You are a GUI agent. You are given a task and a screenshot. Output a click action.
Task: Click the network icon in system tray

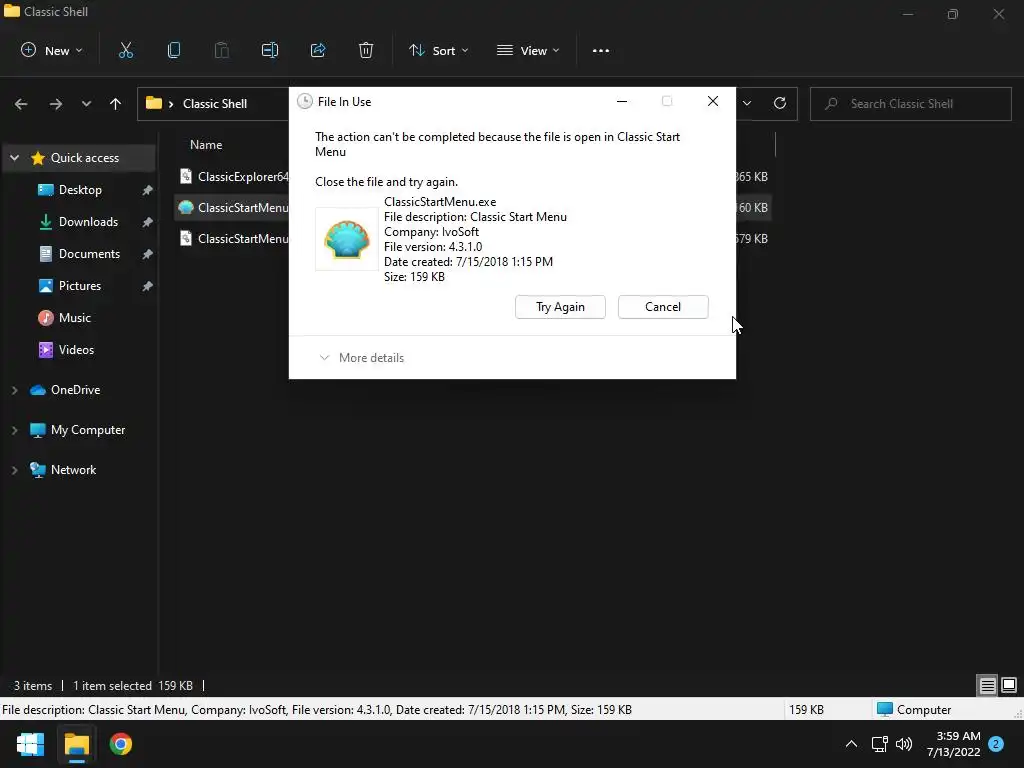click(x=879, y=743)
